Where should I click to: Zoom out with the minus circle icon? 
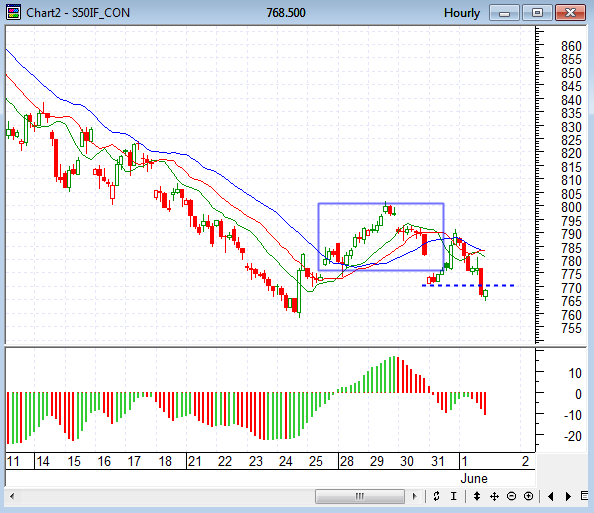511,496
